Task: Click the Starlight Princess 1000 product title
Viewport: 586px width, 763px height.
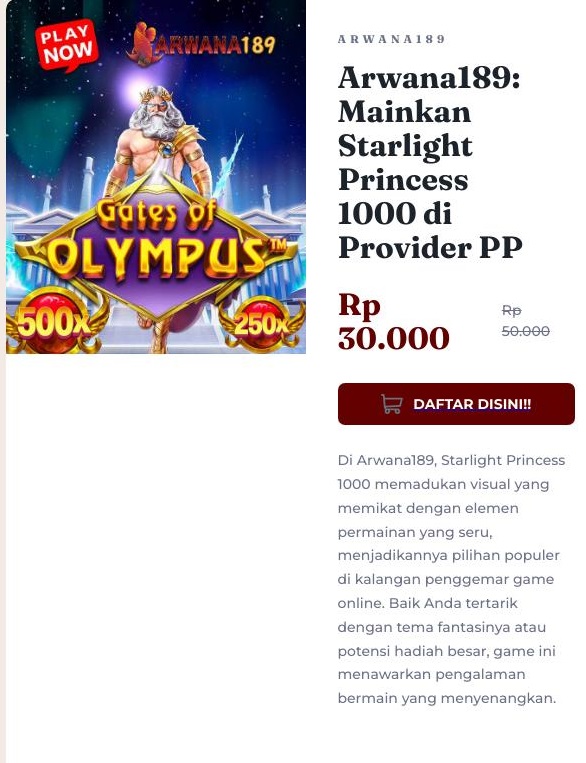Action: (430, 163)
